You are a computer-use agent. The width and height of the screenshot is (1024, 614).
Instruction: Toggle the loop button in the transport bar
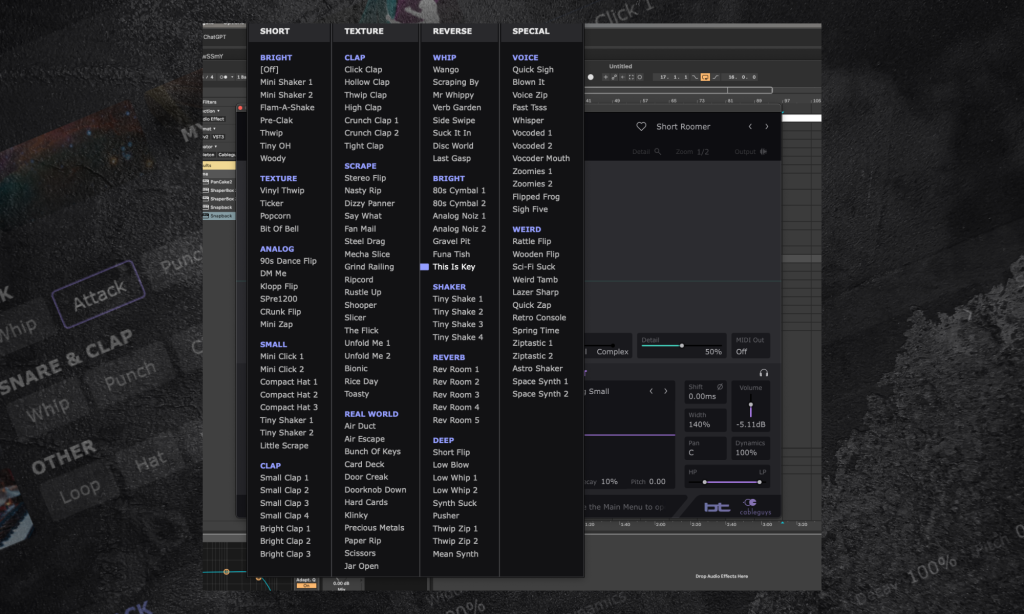click(705, 77)
